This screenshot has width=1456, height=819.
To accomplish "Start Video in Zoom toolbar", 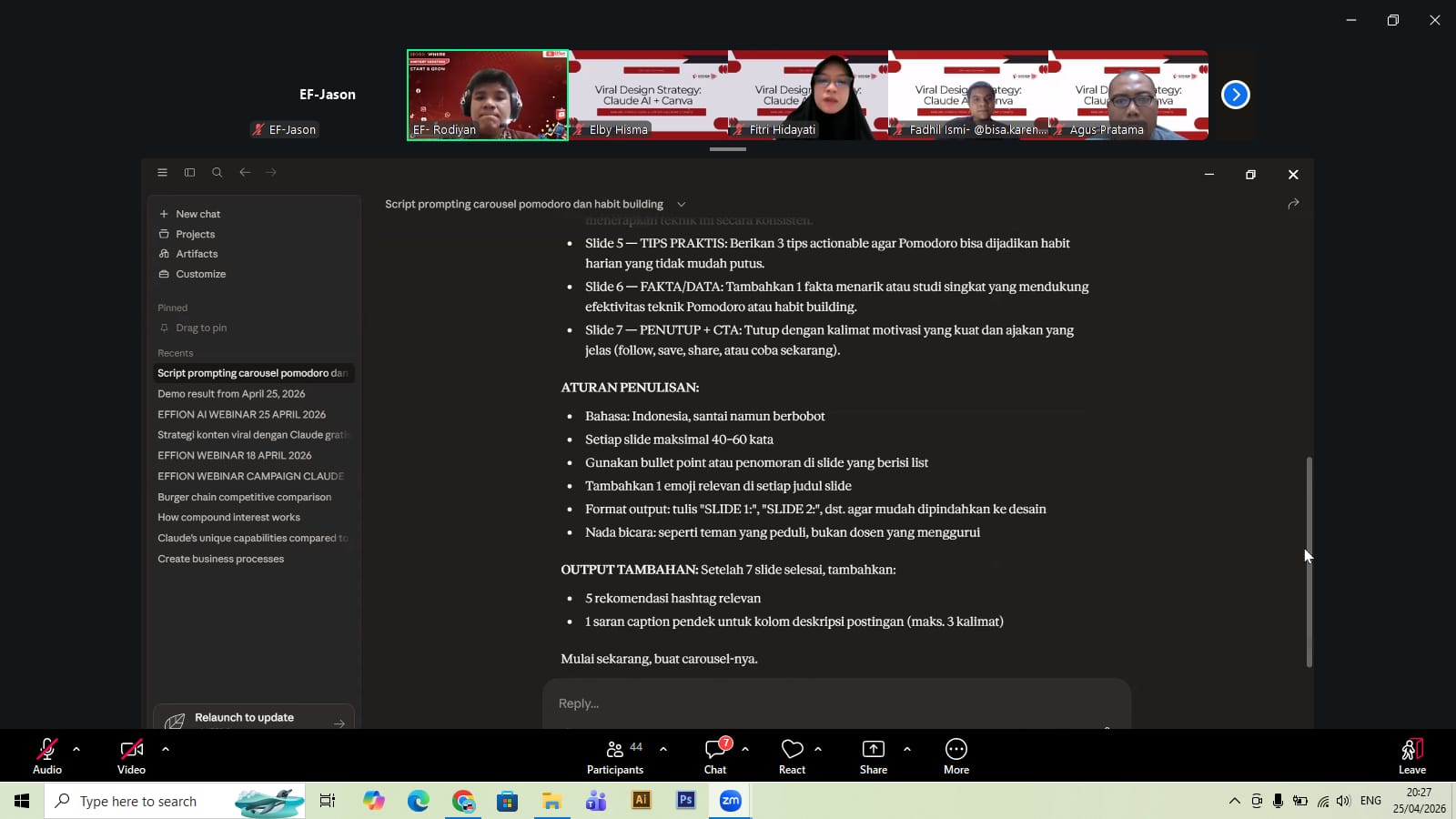I will point(131,756).
